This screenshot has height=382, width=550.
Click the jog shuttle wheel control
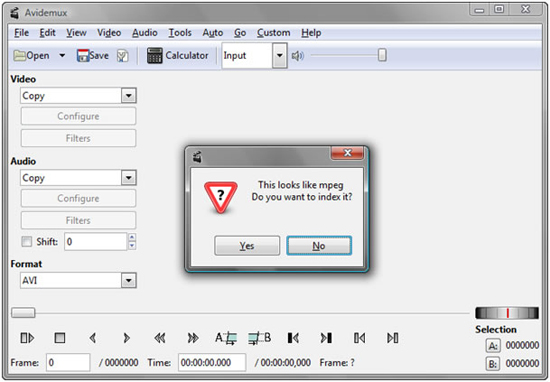[507, 313]
